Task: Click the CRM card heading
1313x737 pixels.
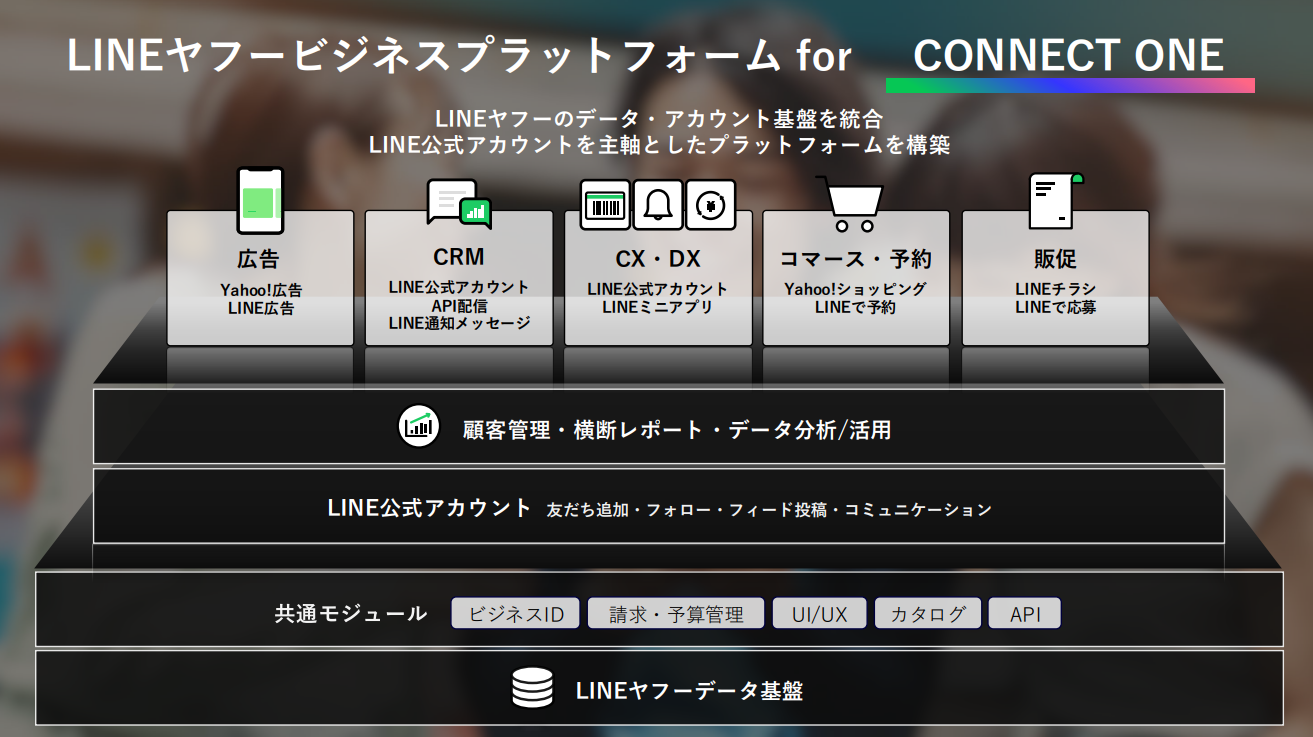Action: click(459, 257)
